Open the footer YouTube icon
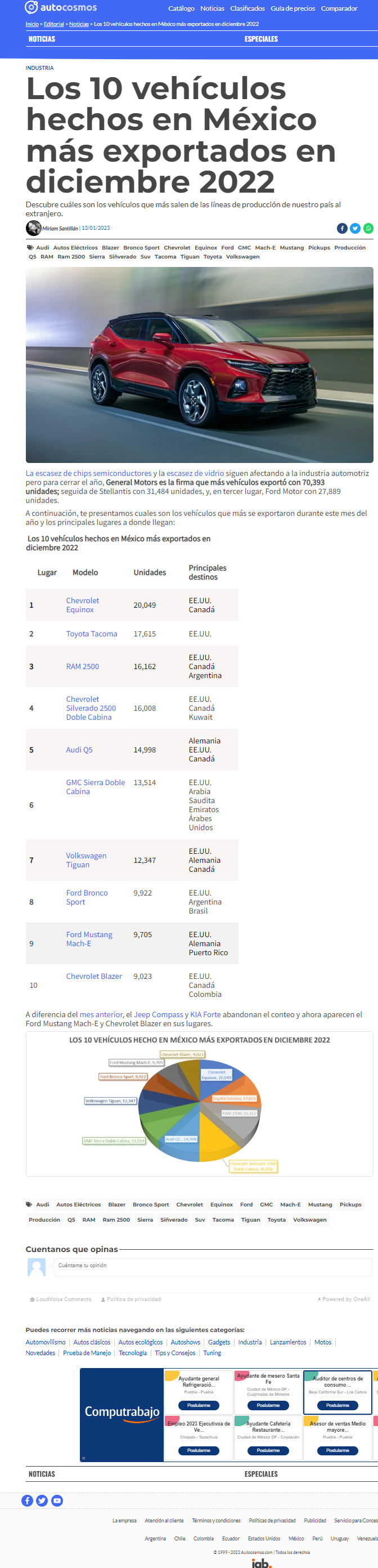 pyautogui.click(x=57, y=1500)
